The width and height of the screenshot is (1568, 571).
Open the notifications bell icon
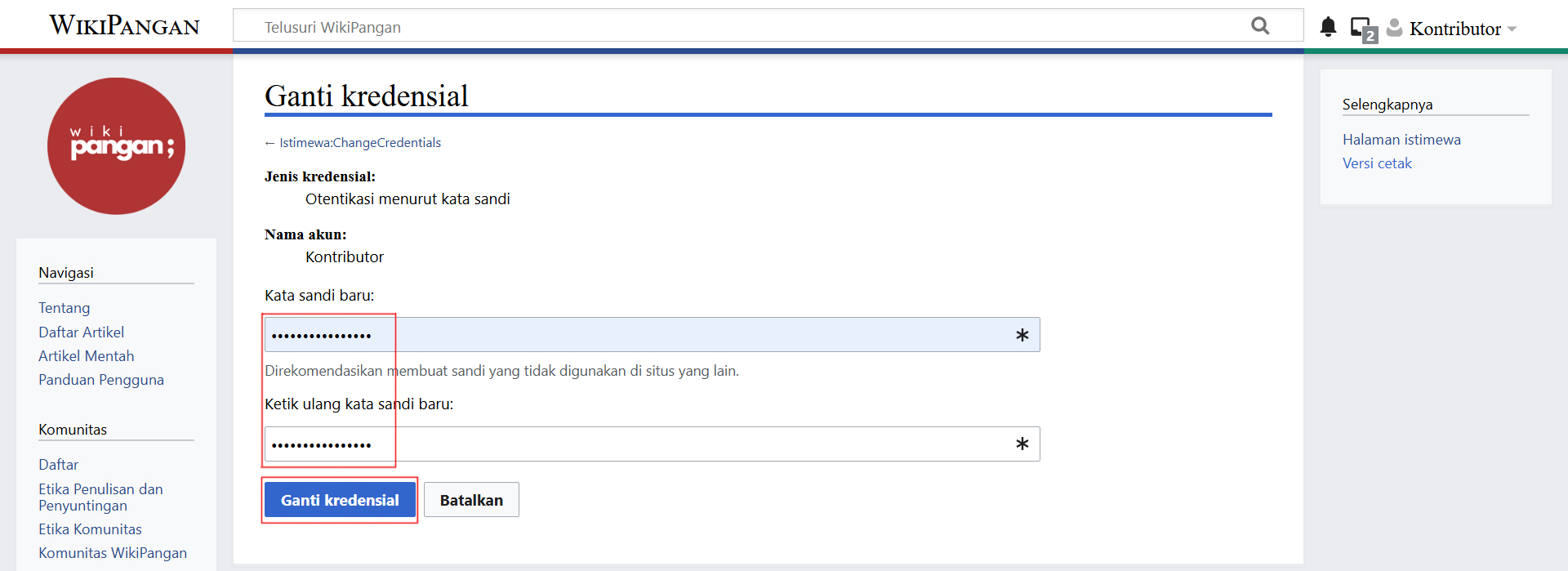[1328, 28]
